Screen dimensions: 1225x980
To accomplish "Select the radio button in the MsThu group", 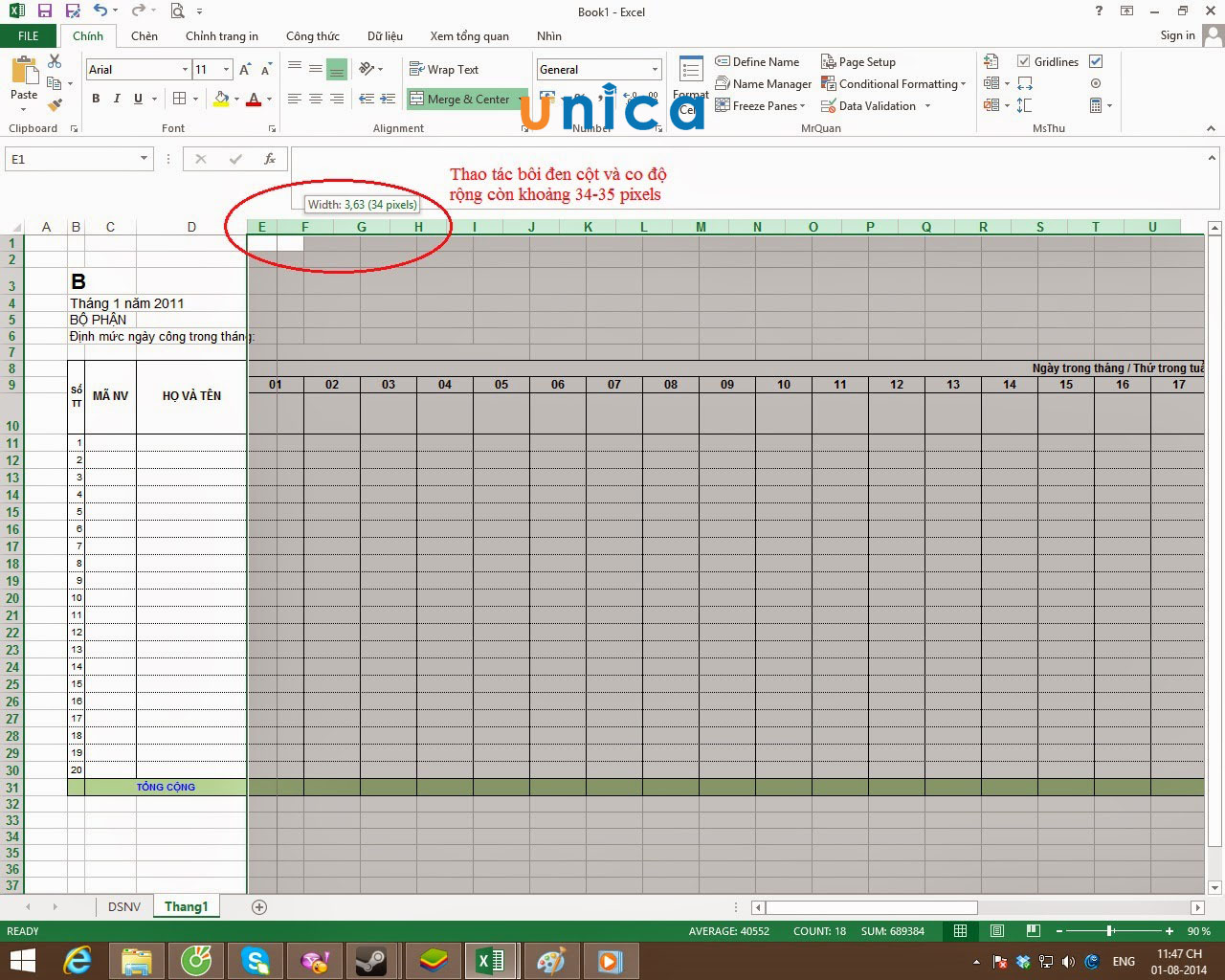I will click(1096, 83).
